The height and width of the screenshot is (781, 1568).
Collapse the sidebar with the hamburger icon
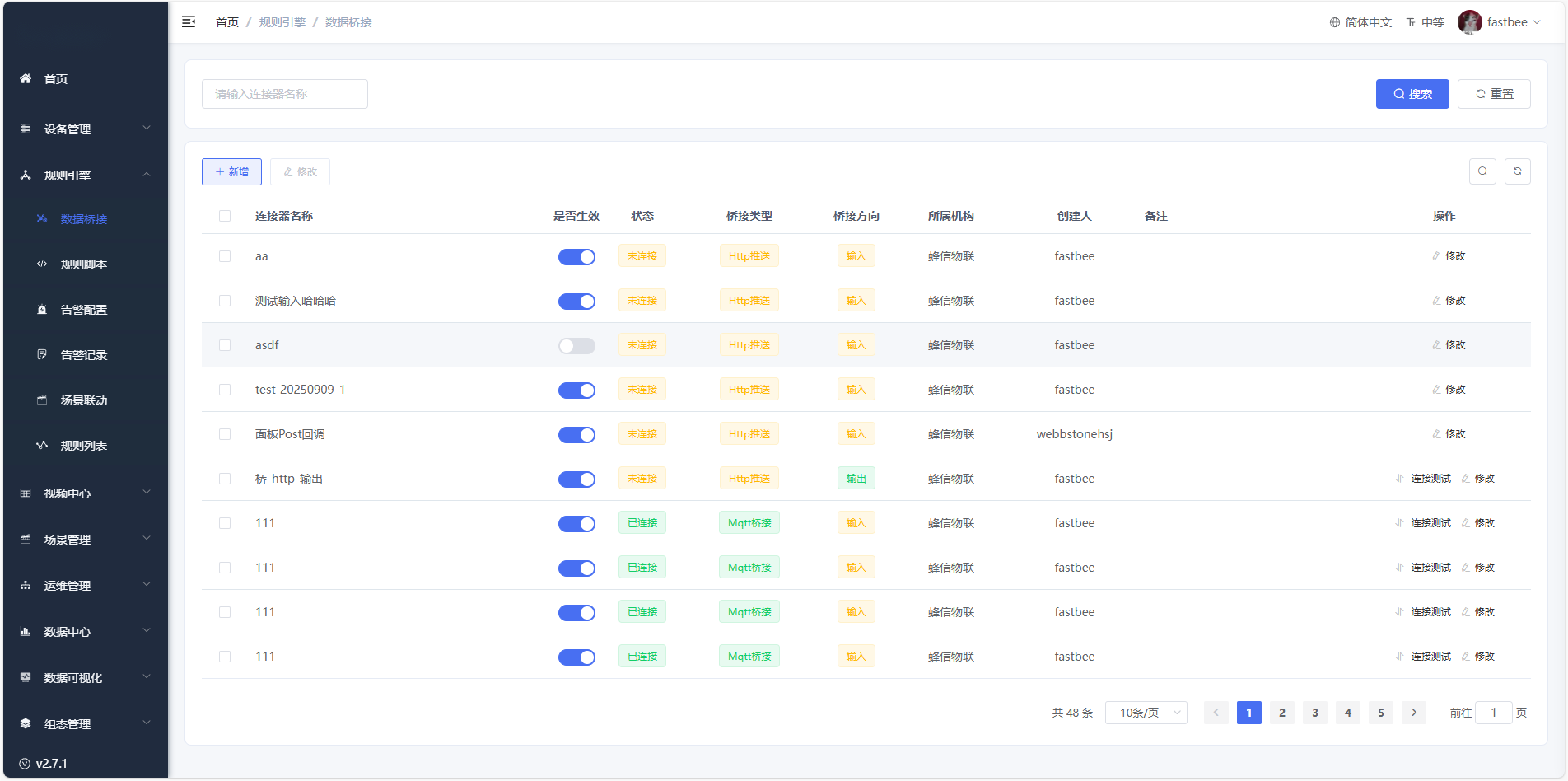click(x=189, y=22)
